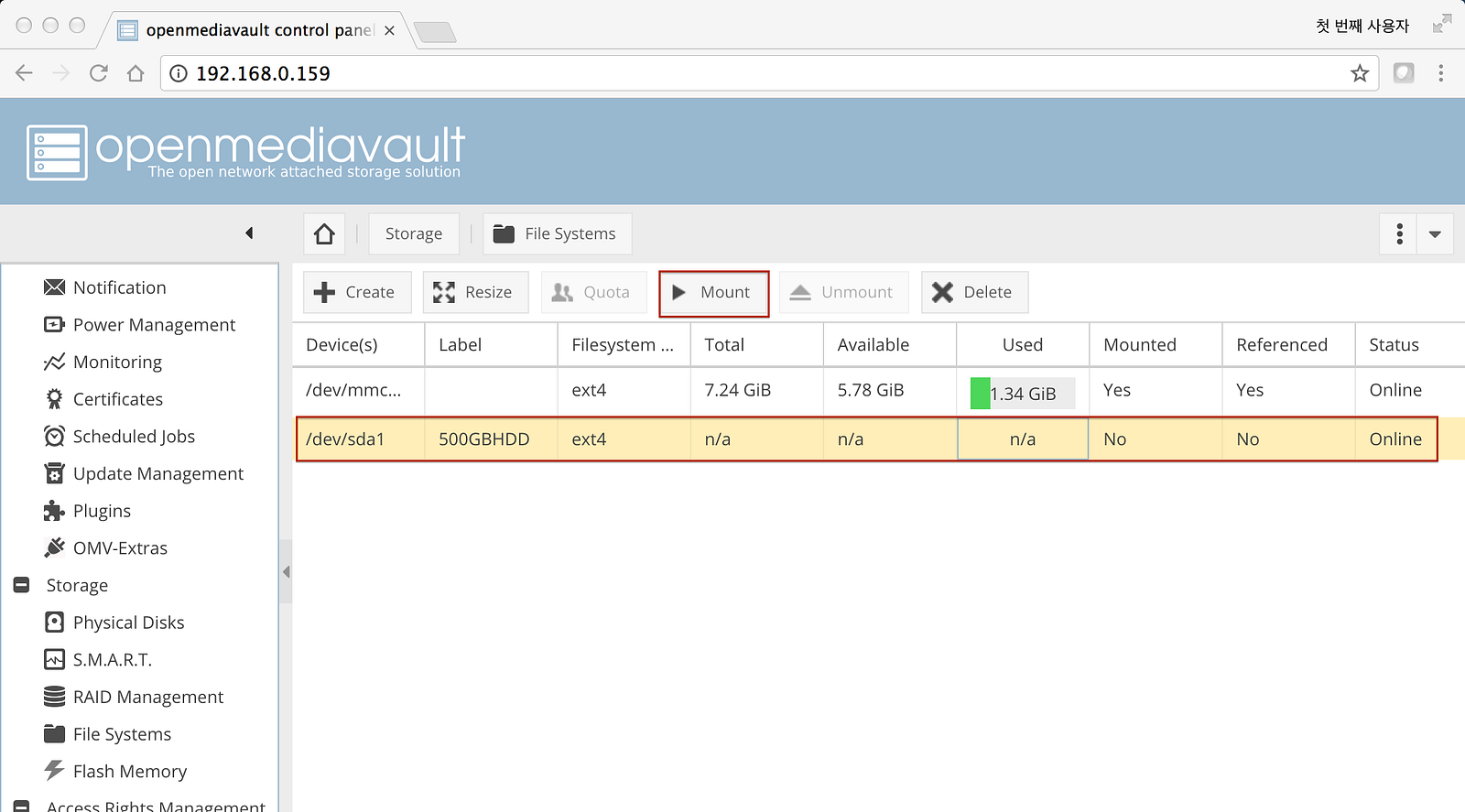This screenshot has height=812, width=1465.
Task: Open Physical Disks in the sidebar
Action: point(114,623)
